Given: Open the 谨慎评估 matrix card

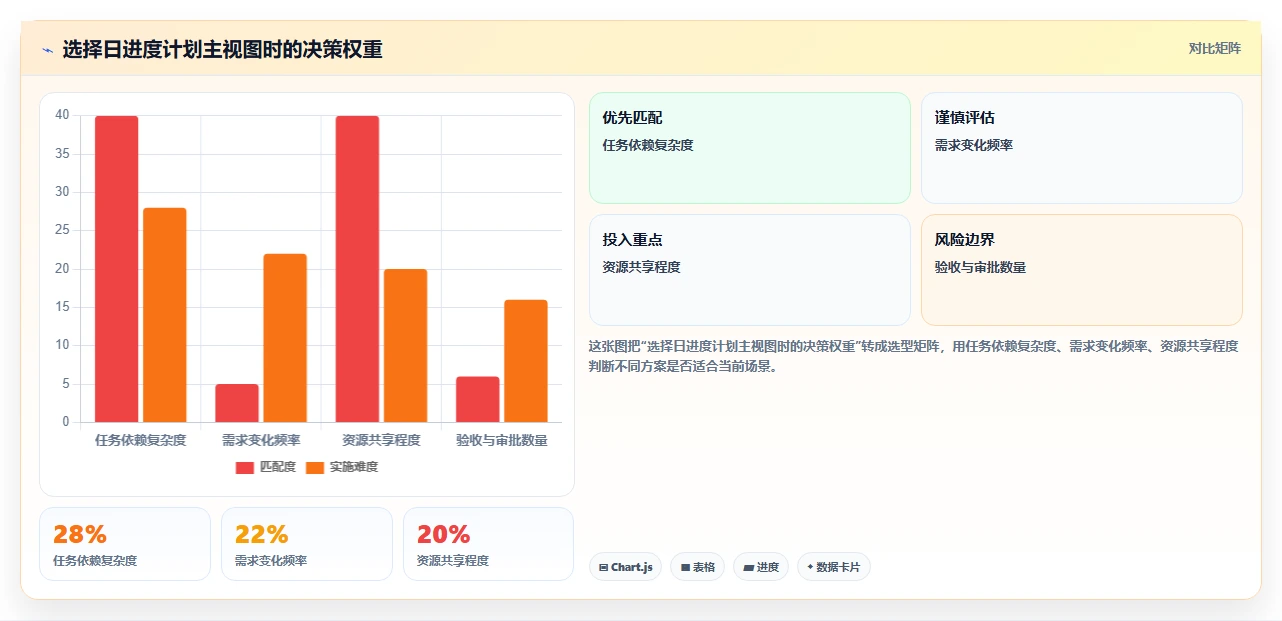Looking at the screenshot, I should click(x=1082, y=148).
